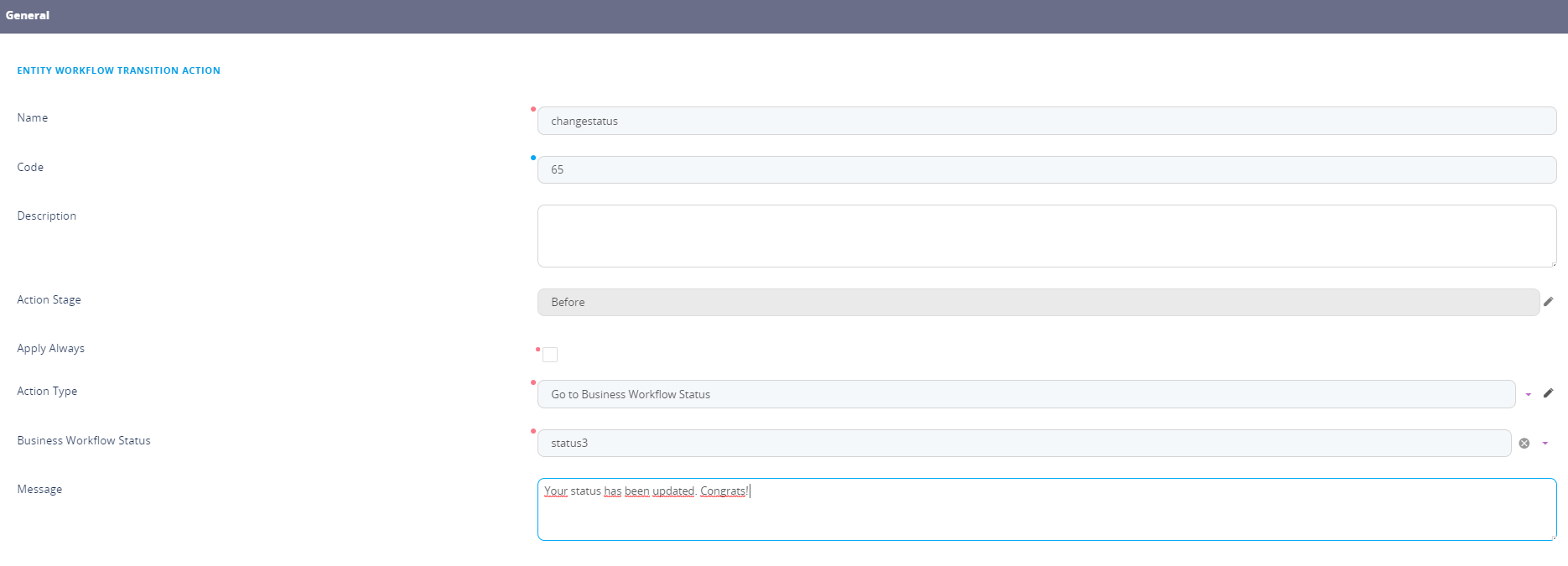The height and width of the screenshot is (566, 1568).
Task: Click the Description box resize handle
Action: (x=1553, y=263)
